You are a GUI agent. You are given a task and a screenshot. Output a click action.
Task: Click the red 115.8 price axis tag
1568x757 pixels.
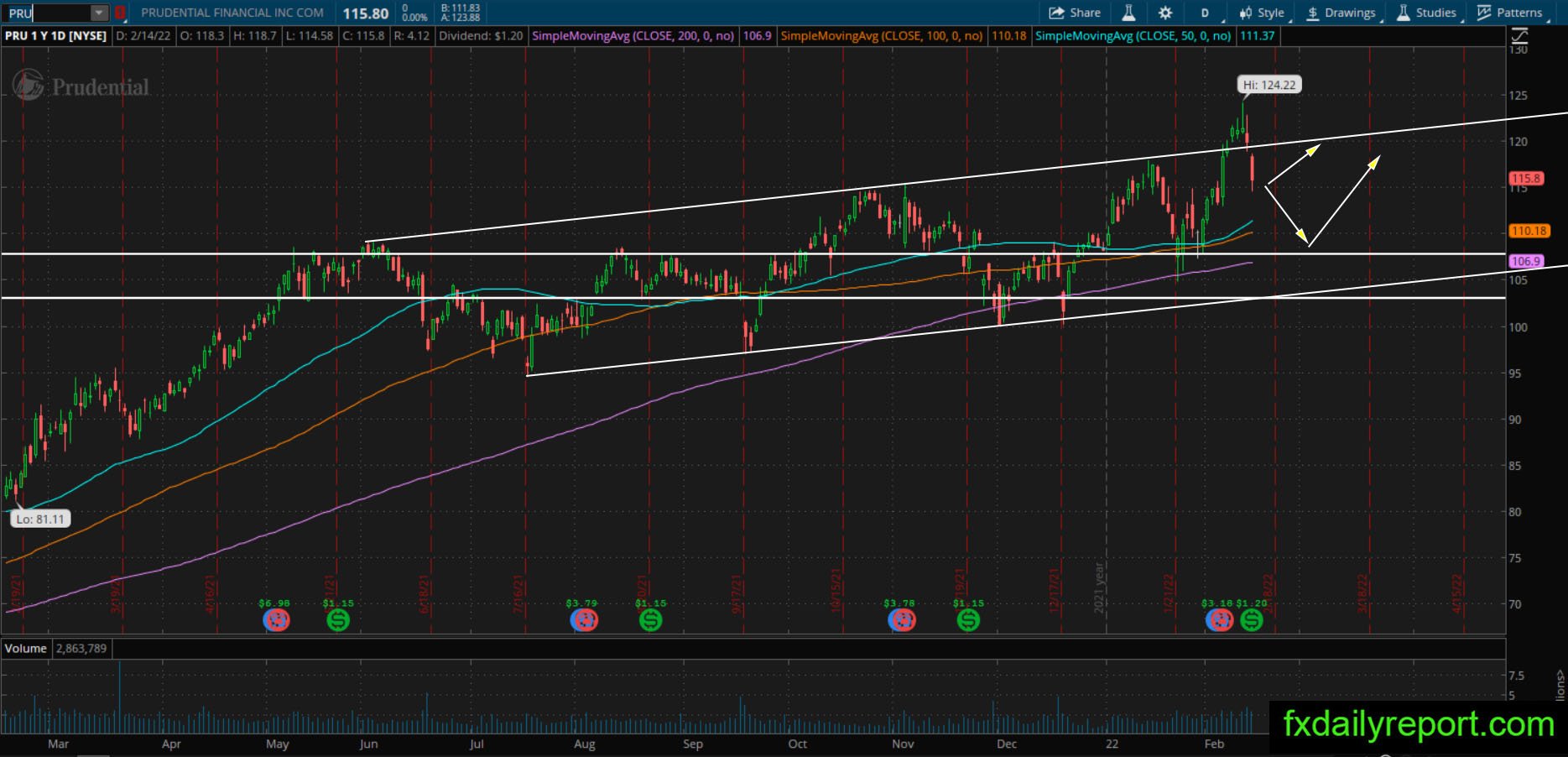[1526, 178]
